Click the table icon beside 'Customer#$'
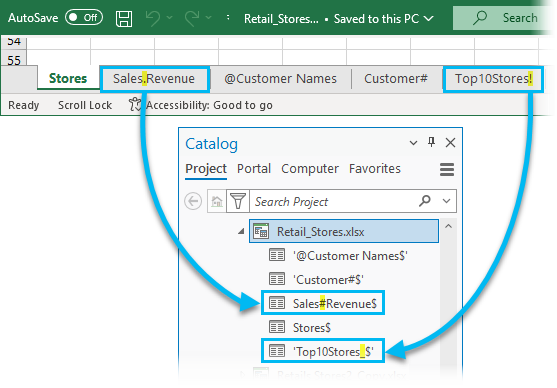The image size is (557, 388). (277, 279)
